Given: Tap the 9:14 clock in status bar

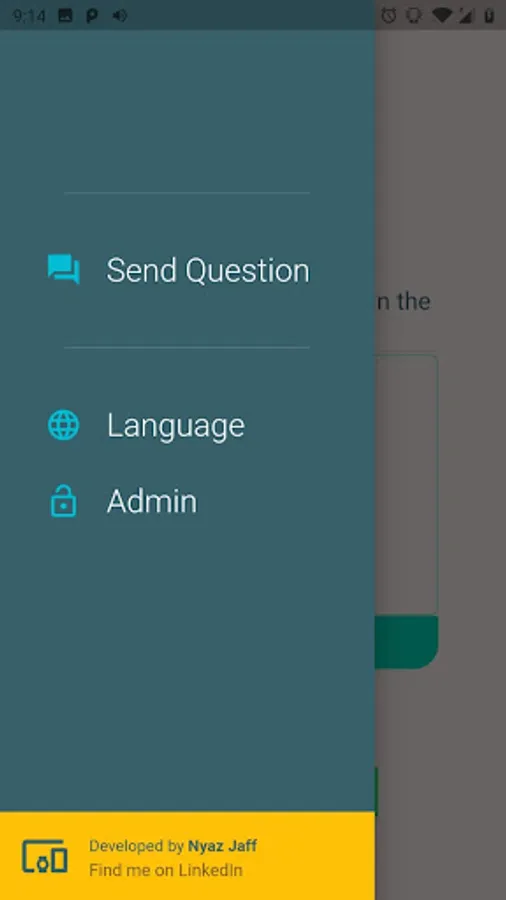Looking at the screenshot, I should [29, 15].
